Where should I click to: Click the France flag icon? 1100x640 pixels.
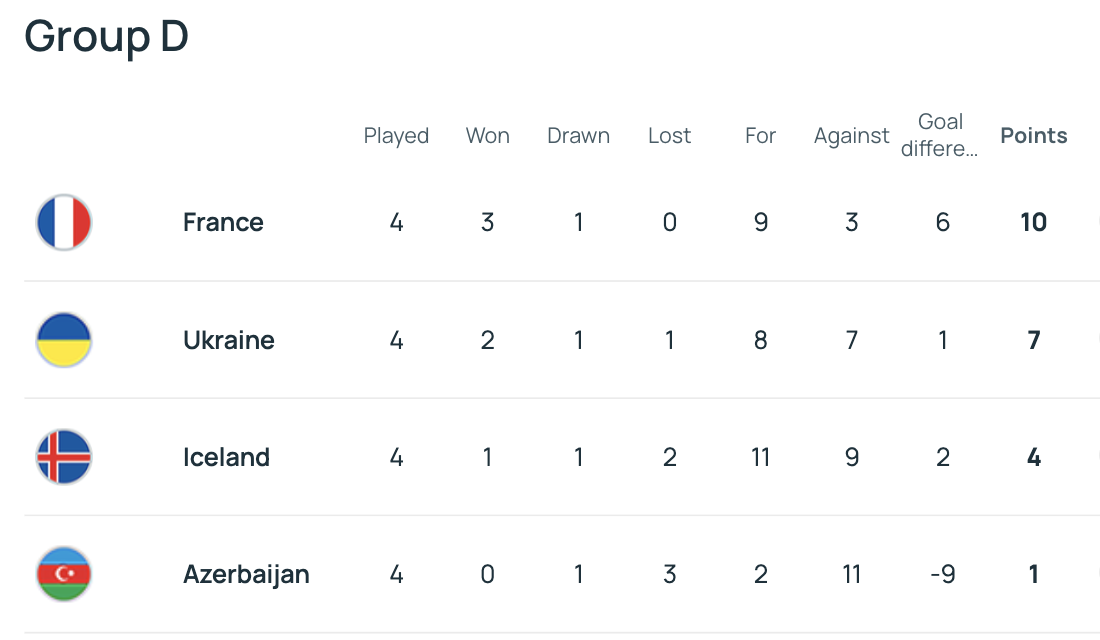pyautogui.click(x=64, y=222)
